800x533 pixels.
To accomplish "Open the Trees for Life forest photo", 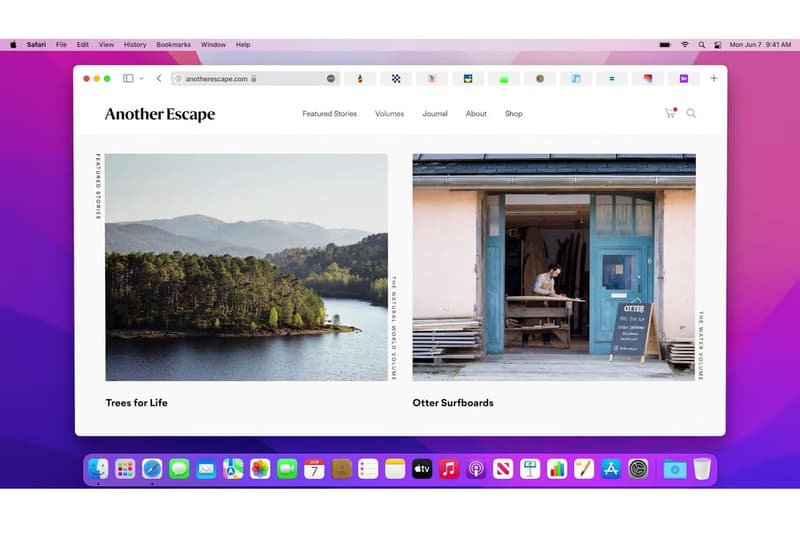I will 246,267.
